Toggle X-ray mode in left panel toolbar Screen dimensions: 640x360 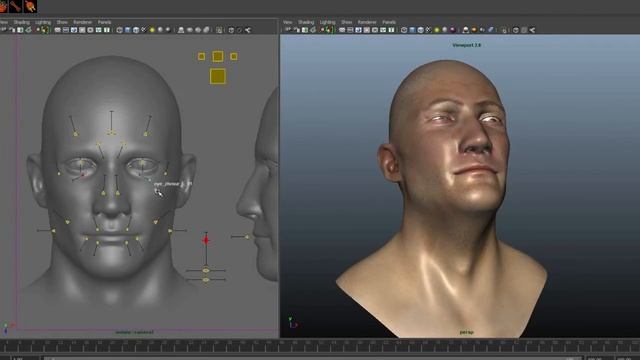tap(231, 30)
